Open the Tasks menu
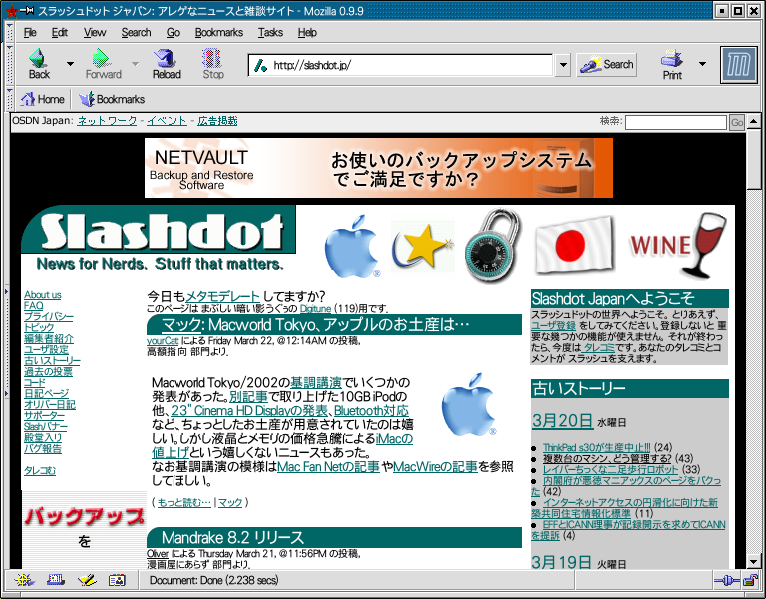 pos(270,32)
